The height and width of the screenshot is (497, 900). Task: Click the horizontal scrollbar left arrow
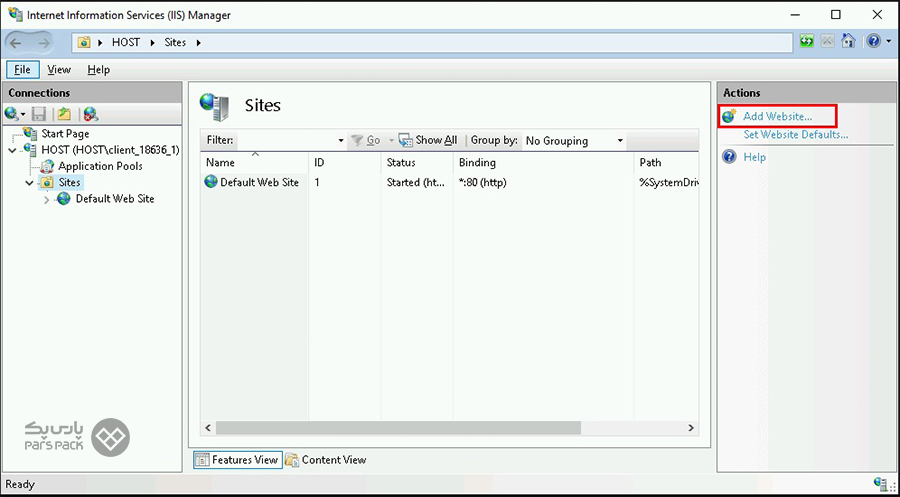coord(208,428)
